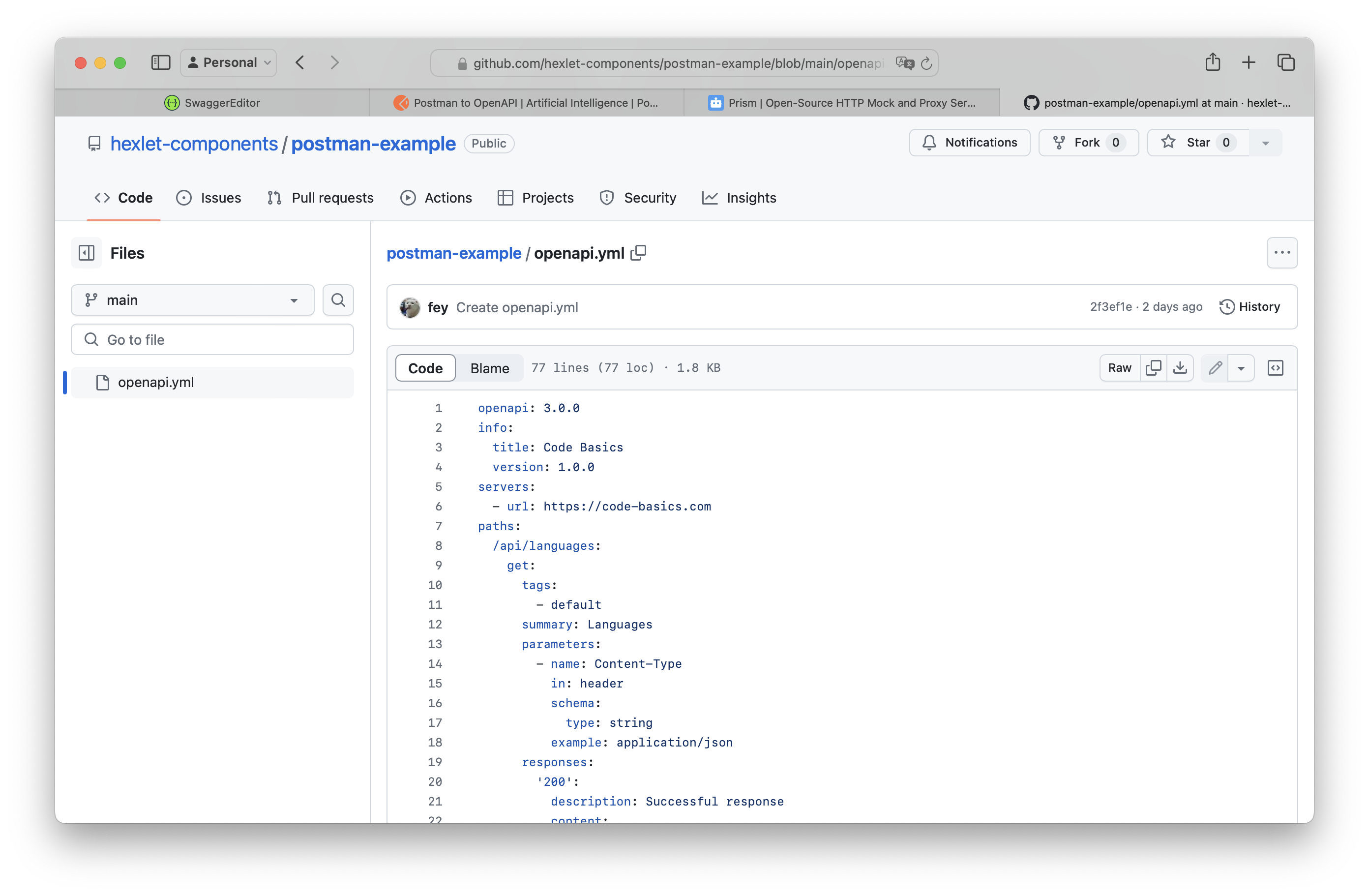Open the postman-example repository link
This screenshot has width=1369, height=896.
coord(373,144)
